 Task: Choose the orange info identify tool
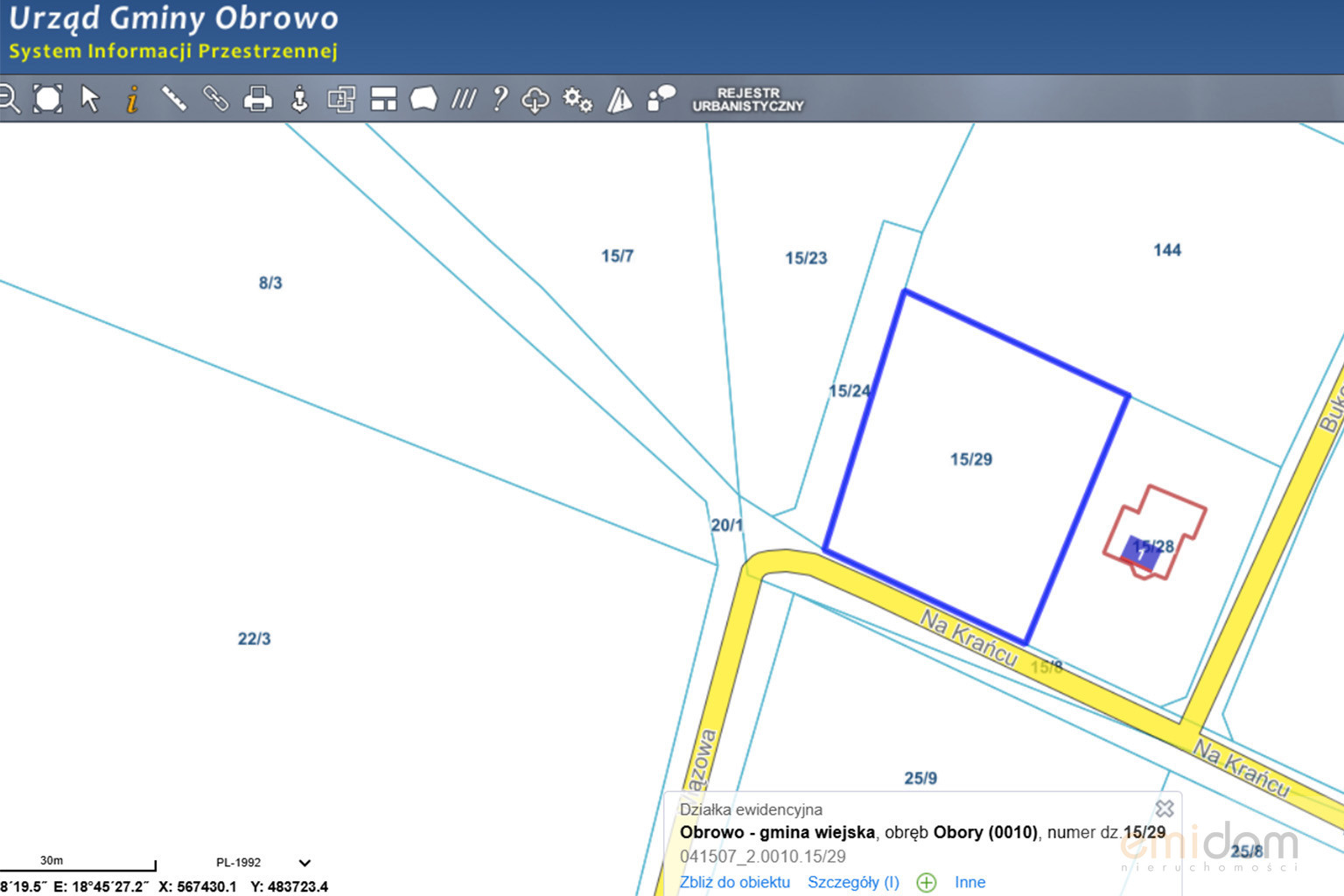132,99
